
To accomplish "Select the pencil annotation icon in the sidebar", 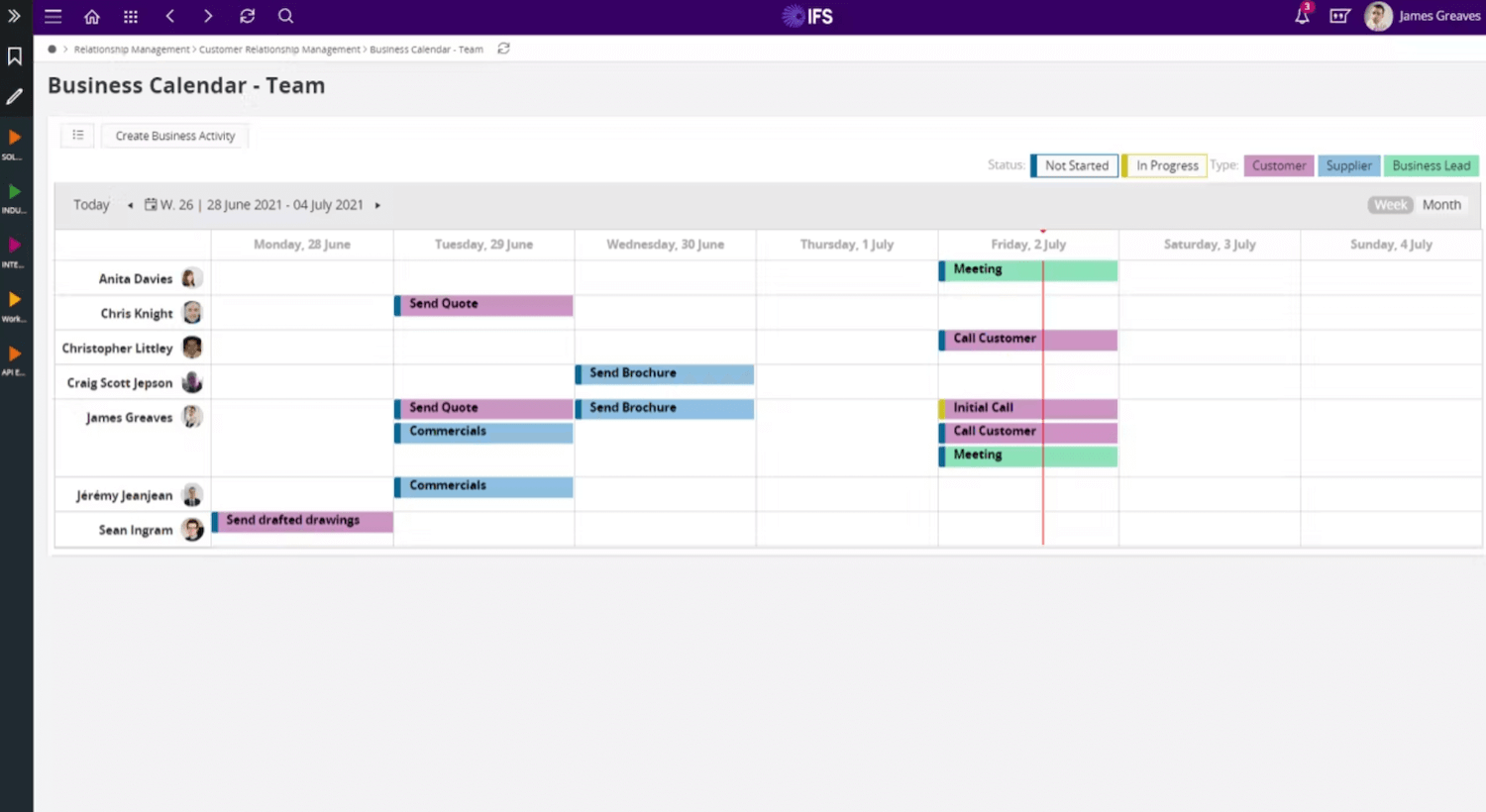I will 14,96.
